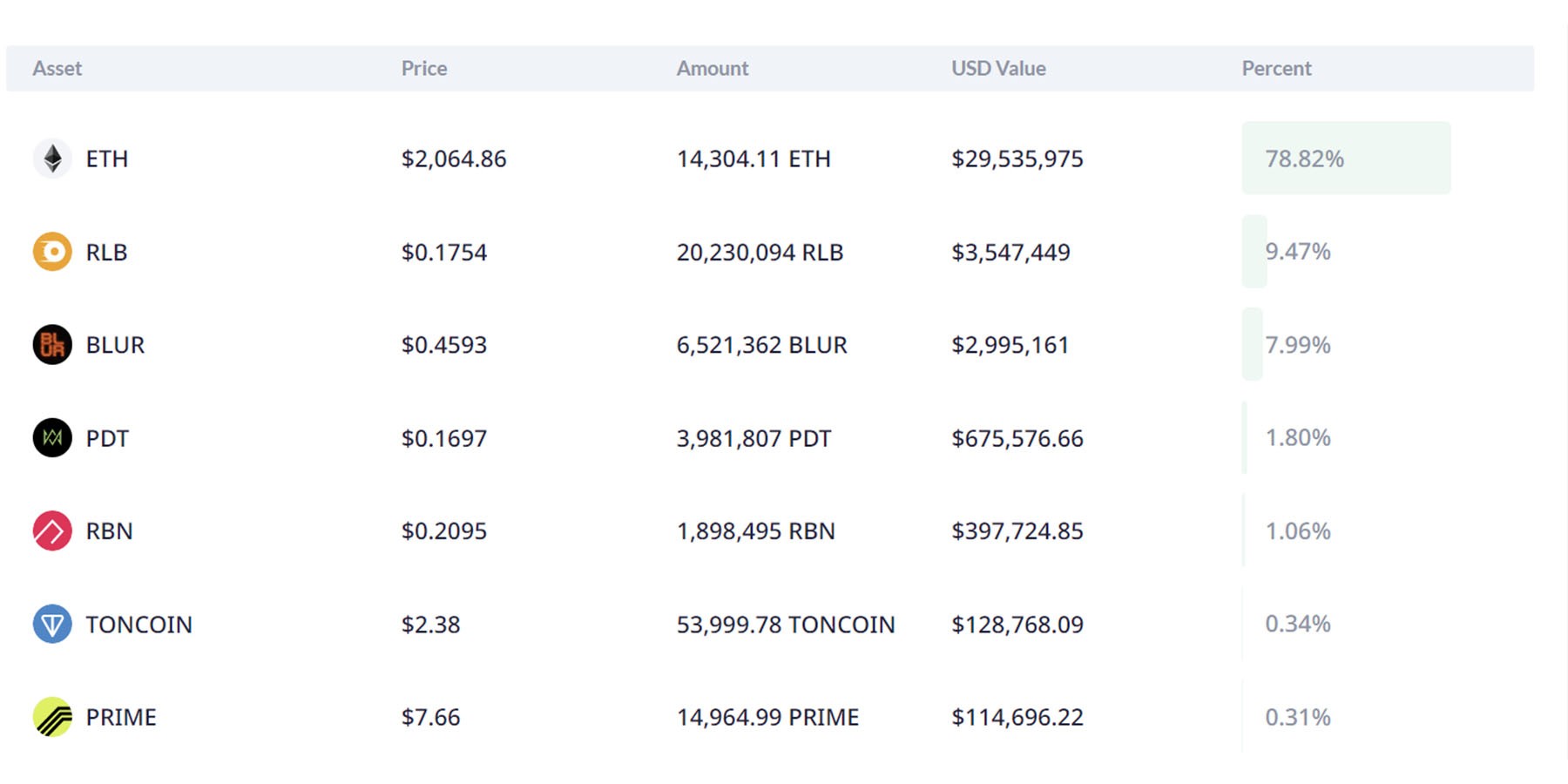Open the TONCOIN asset name link
1568x784 pixels.
[x=139, y=625]
